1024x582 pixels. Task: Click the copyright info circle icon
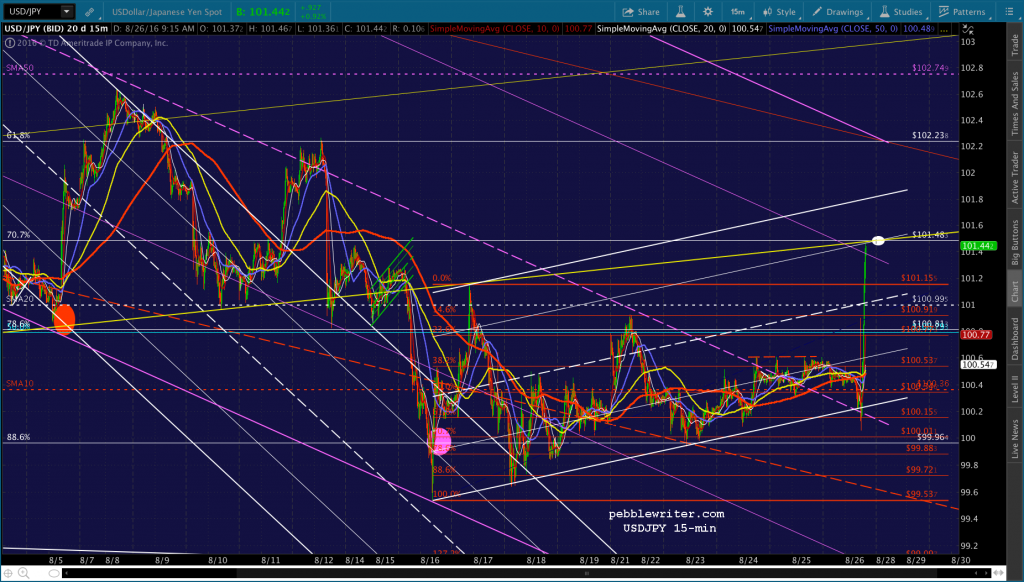(10, 43)
